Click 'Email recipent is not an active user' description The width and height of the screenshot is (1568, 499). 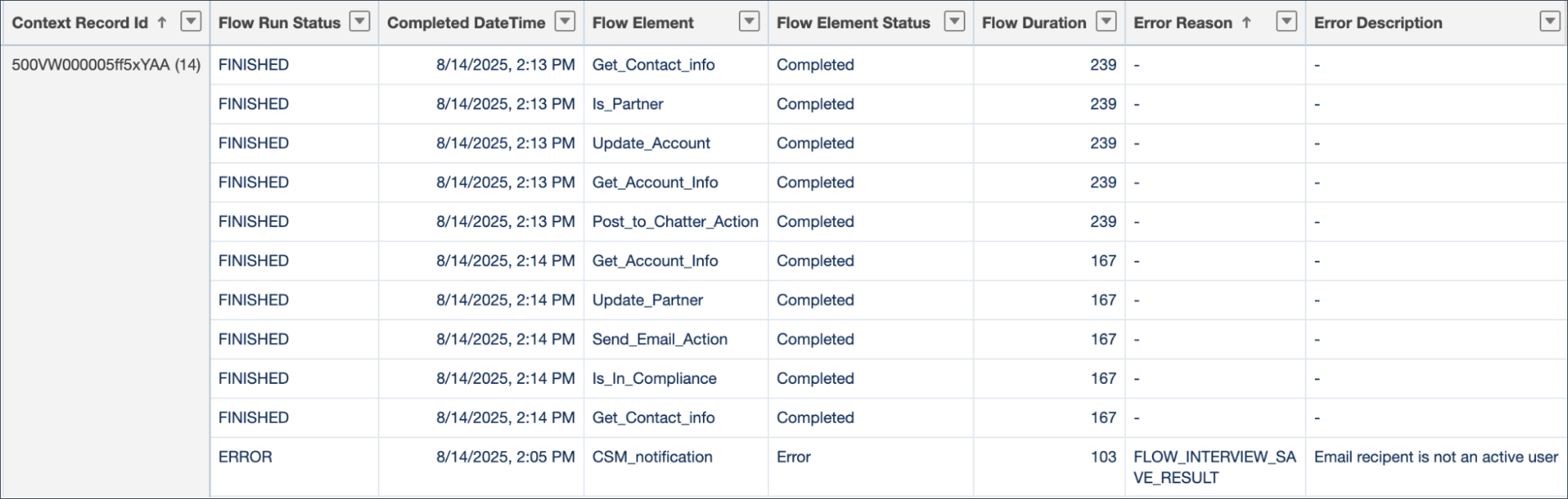coord(1436,457)
